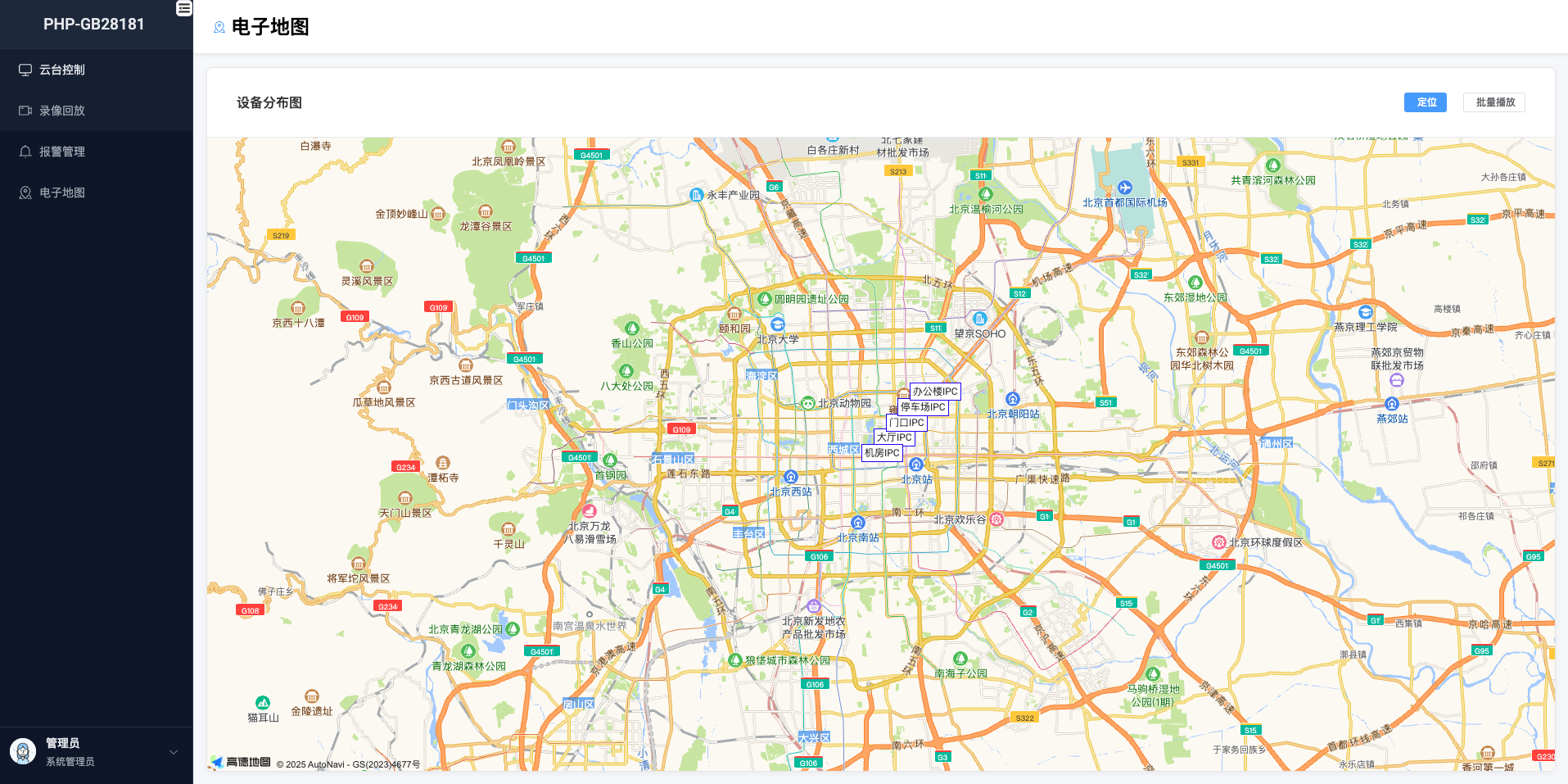Click the Beijing Capital Airport icon

pyautogui.click(x=1125, y=188)
